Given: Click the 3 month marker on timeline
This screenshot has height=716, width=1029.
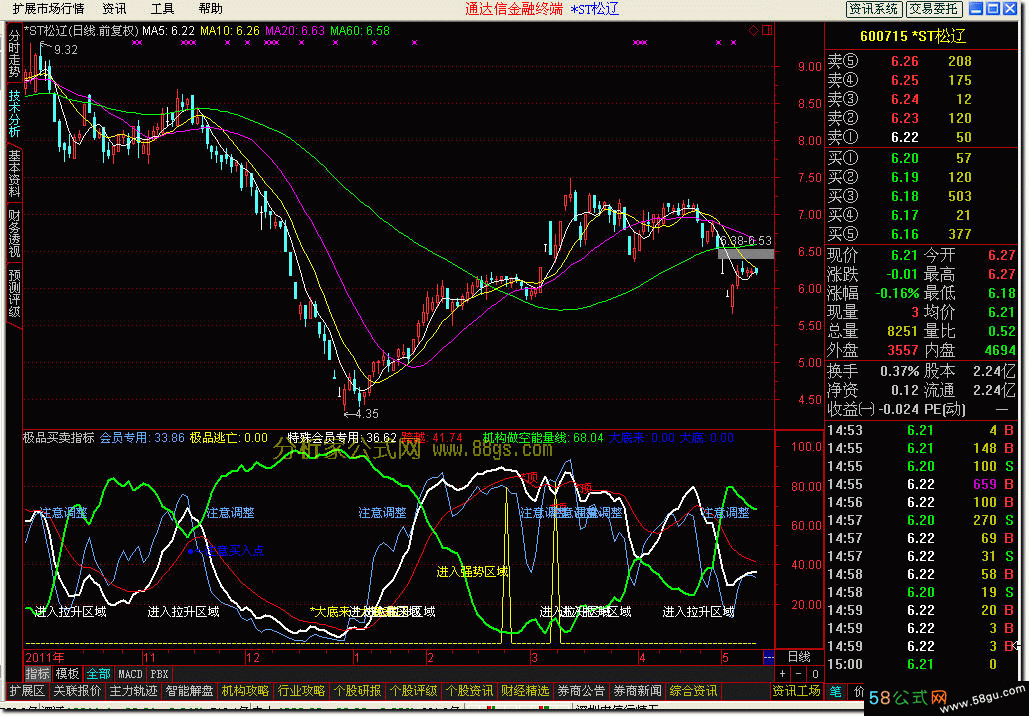Looking at the screenshot, I should (x=535, y=657).
